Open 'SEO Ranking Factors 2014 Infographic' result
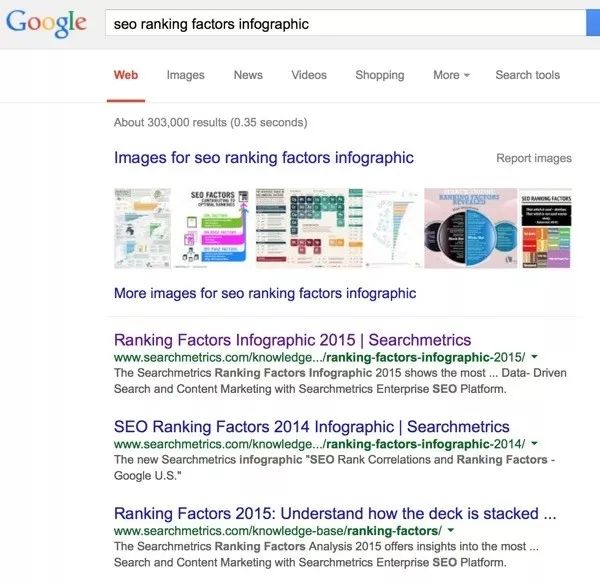 click(311, 427)
